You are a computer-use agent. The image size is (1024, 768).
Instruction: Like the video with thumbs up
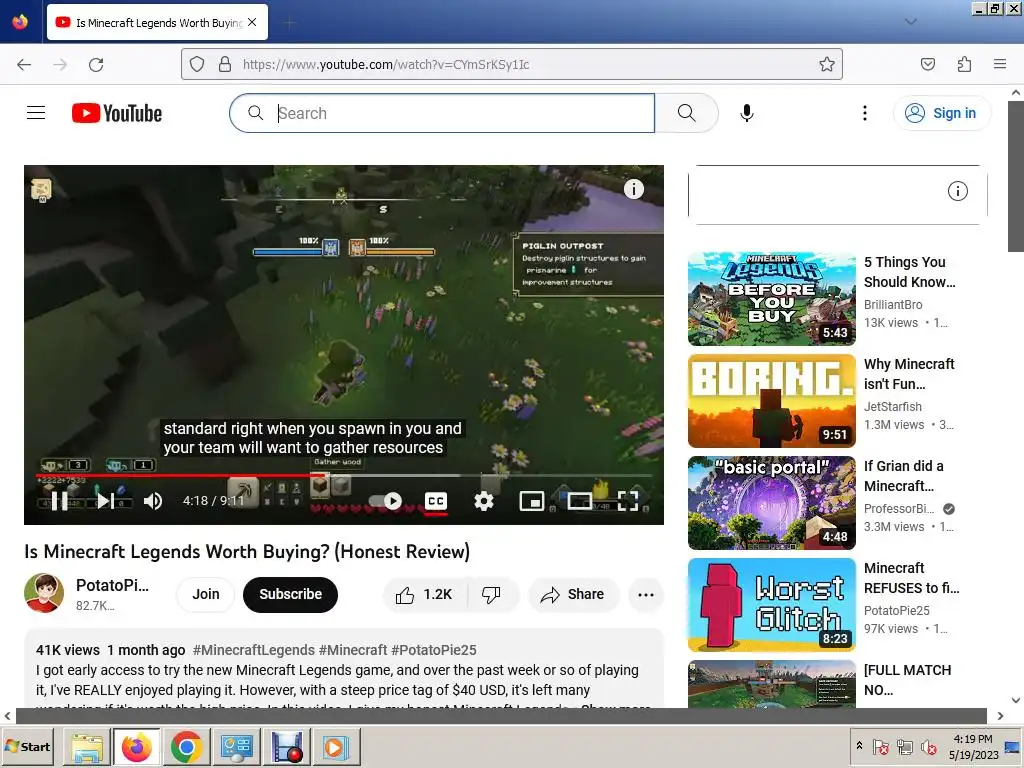424,594
